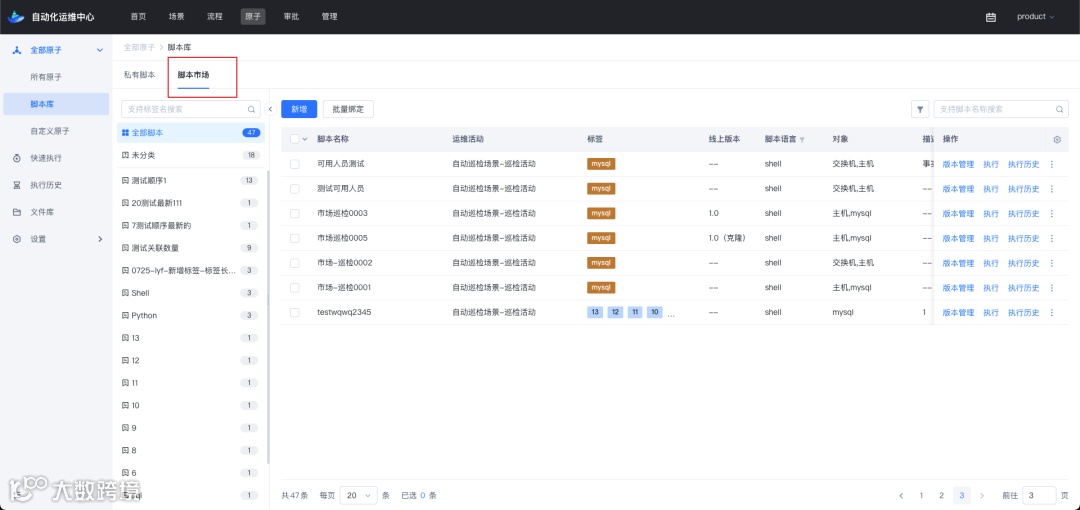
Task: Switch to the 脚本市场 tab
Action: pos(194,74)
